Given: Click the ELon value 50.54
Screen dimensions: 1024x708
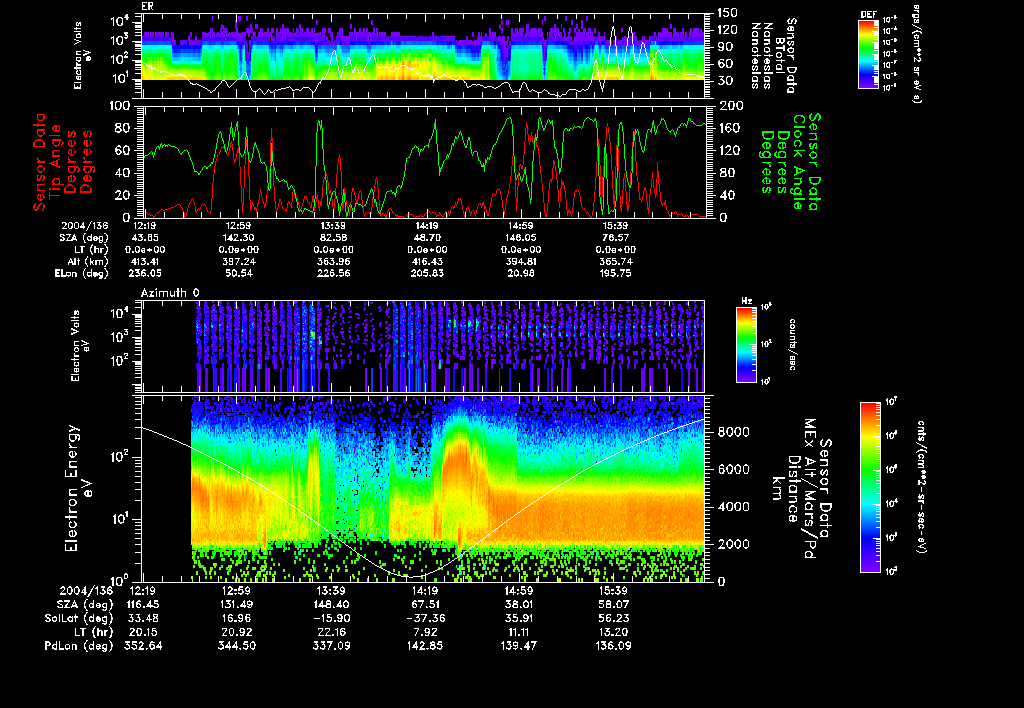Looking at the screenshot, I should pyautogui.click(x=239, y=274).
